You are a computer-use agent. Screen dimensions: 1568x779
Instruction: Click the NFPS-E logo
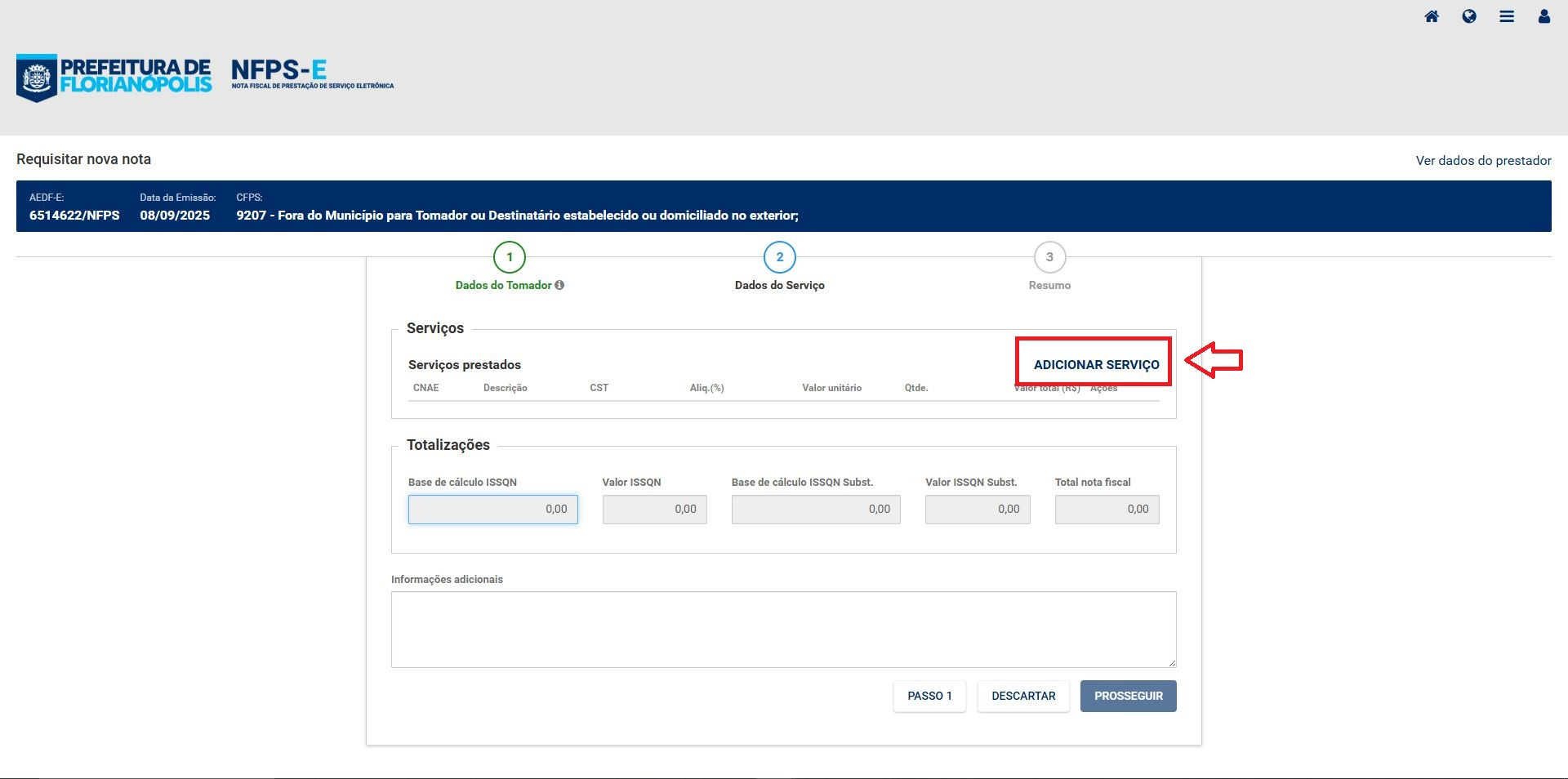311,73
